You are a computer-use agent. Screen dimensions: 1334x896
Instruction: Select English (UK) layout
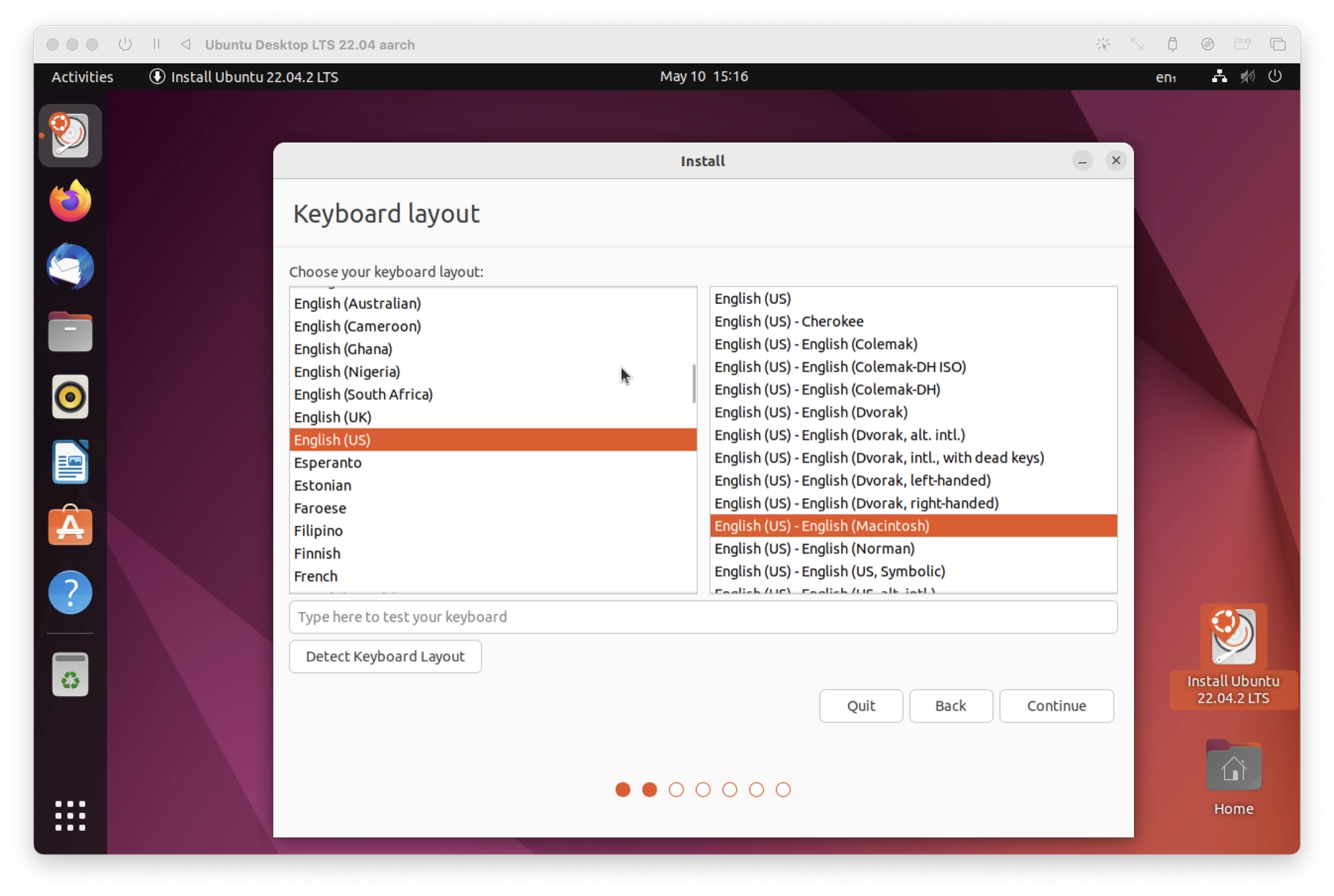pyautogui.click(x=493, y=417)
